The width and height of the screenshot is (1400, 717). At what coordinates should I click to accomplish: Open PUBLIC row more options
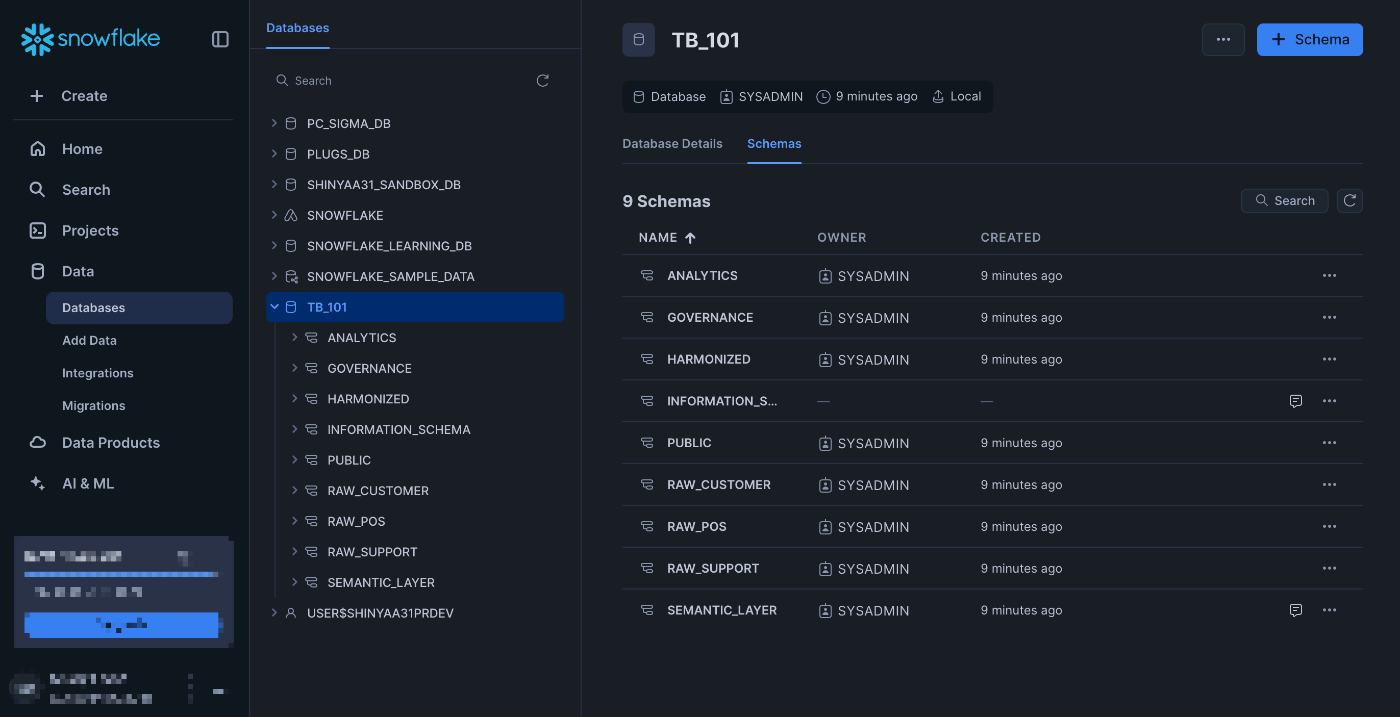pos(1329,443)
